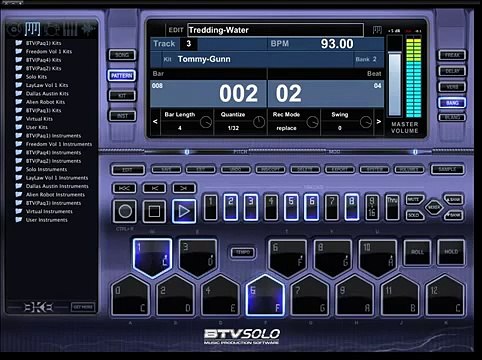Select the drum machine browser icon
482x360 pixels.
click(51, 29)
